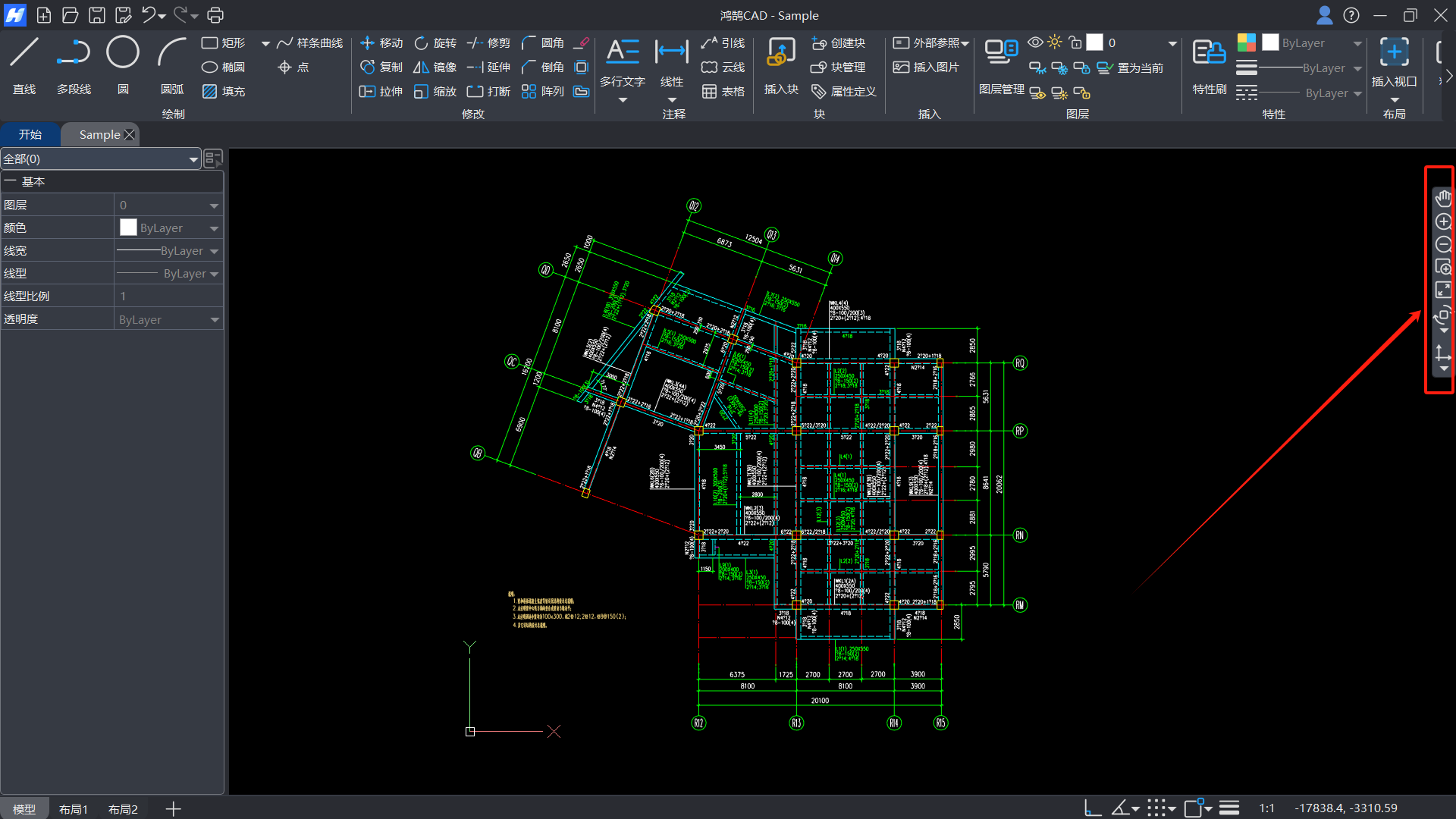
Task: Click the 属性定义 attribute definition button
Action: (x=844, y=92)
